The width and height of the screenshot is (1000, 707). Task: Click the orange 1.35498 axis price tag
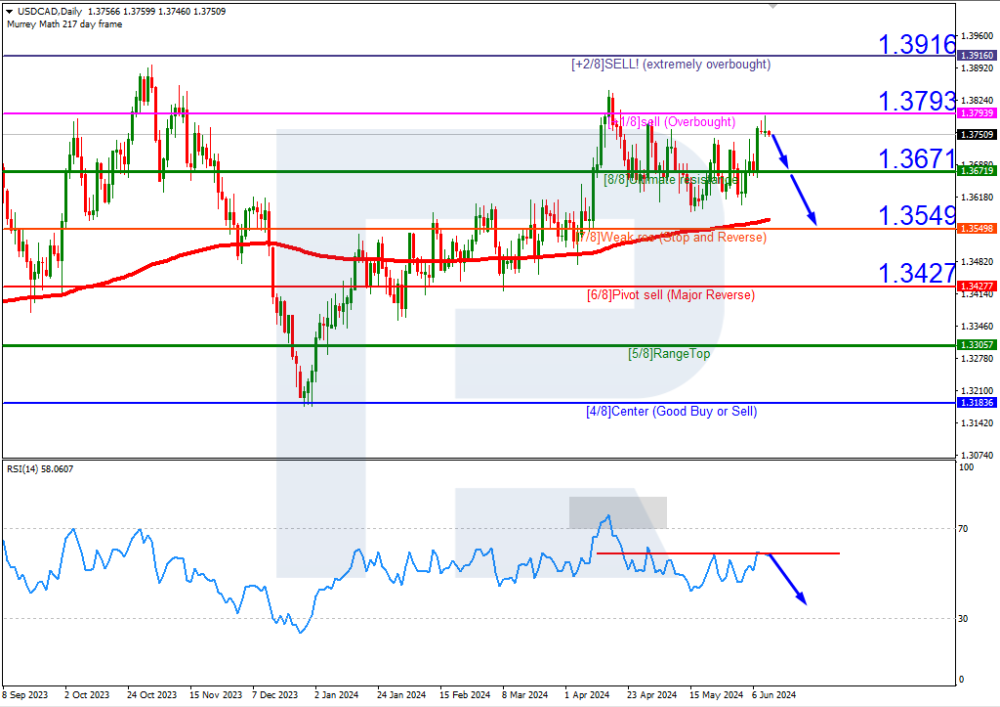point(974,229)
